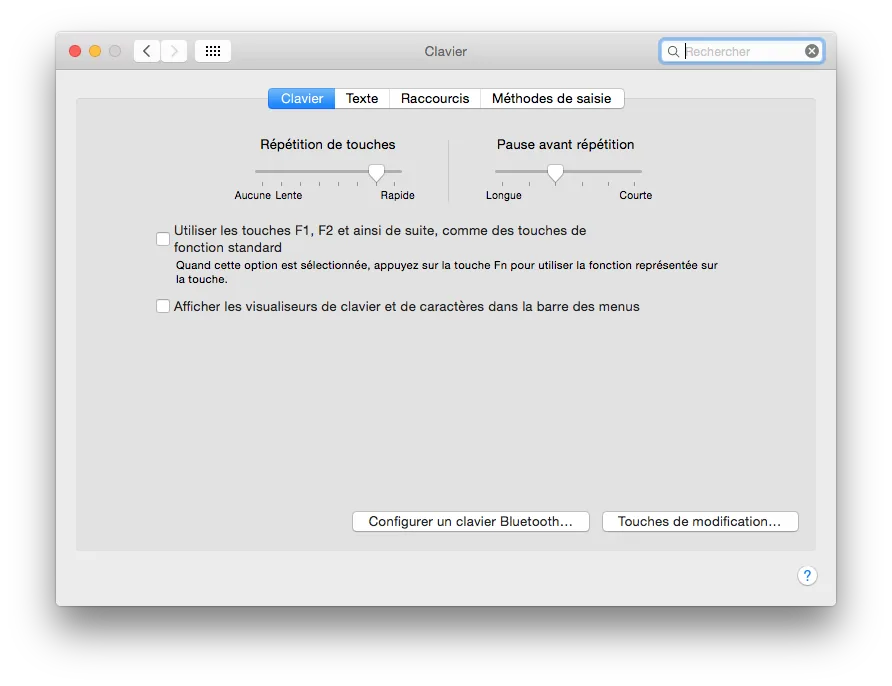The height and width of the screenshot is (686, 892).
Task: Click the Pause avant répétition slider knob
Action: tap(555, 173)
